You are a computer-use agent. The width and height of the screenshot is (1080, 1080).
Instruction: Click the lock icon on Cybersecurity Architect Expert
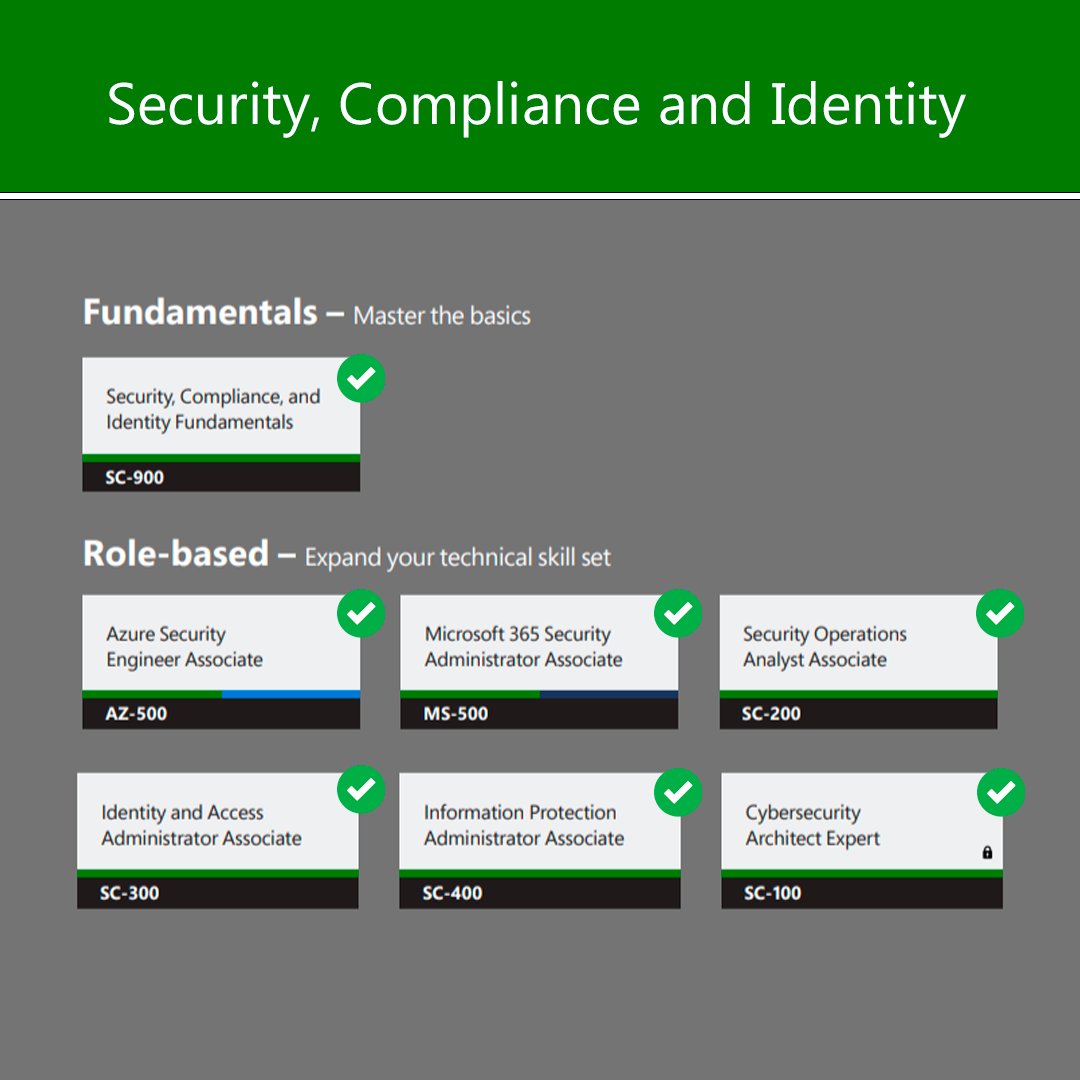tap(987, 852)
